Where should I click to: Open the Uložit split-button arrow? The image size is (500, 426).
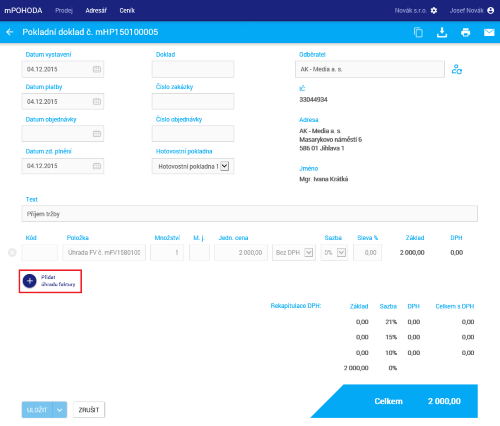click(x=60, y=410)
